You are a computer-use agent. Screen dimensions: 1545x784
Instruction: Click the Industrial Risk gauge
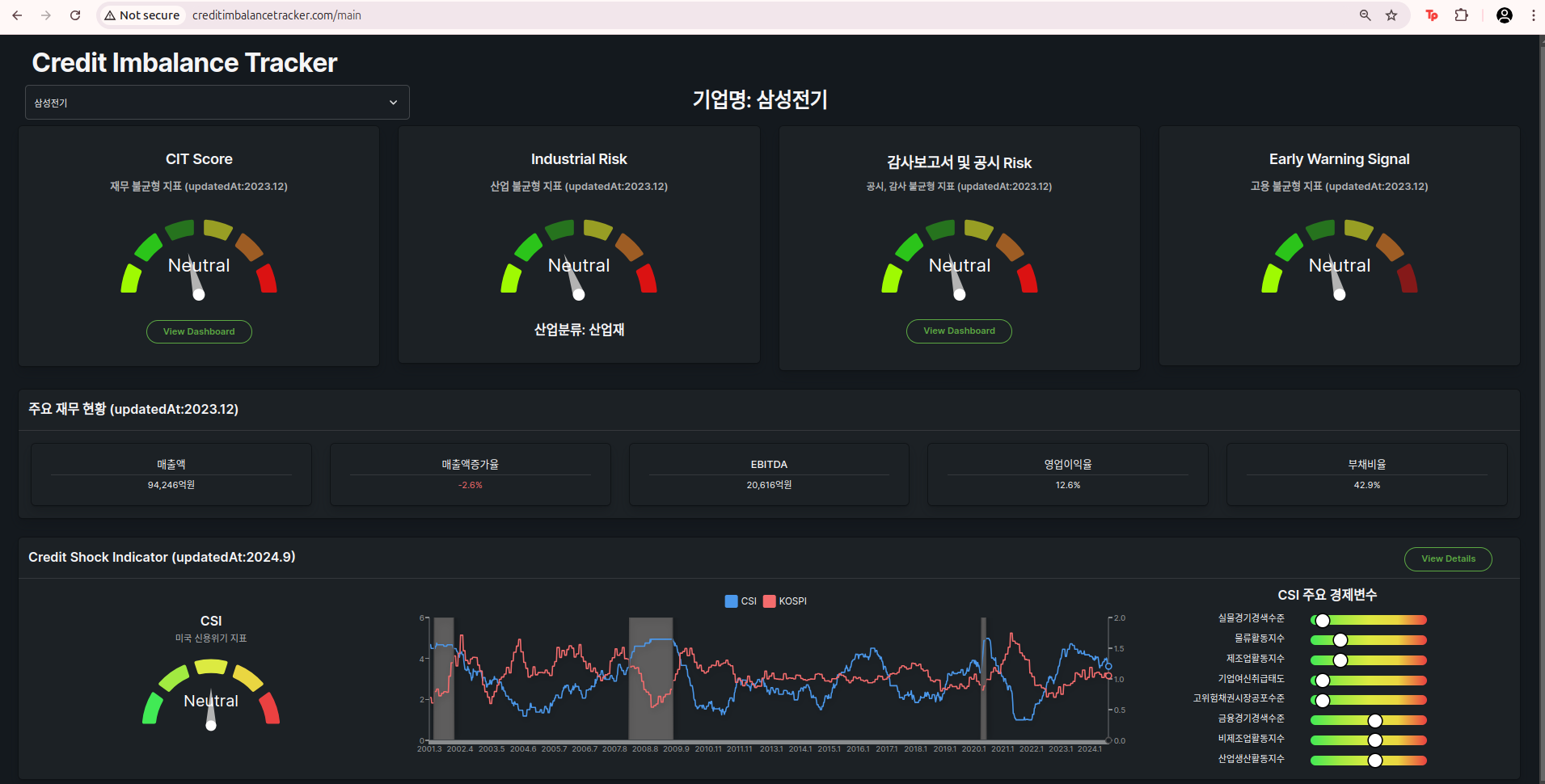tap(579, 259)
